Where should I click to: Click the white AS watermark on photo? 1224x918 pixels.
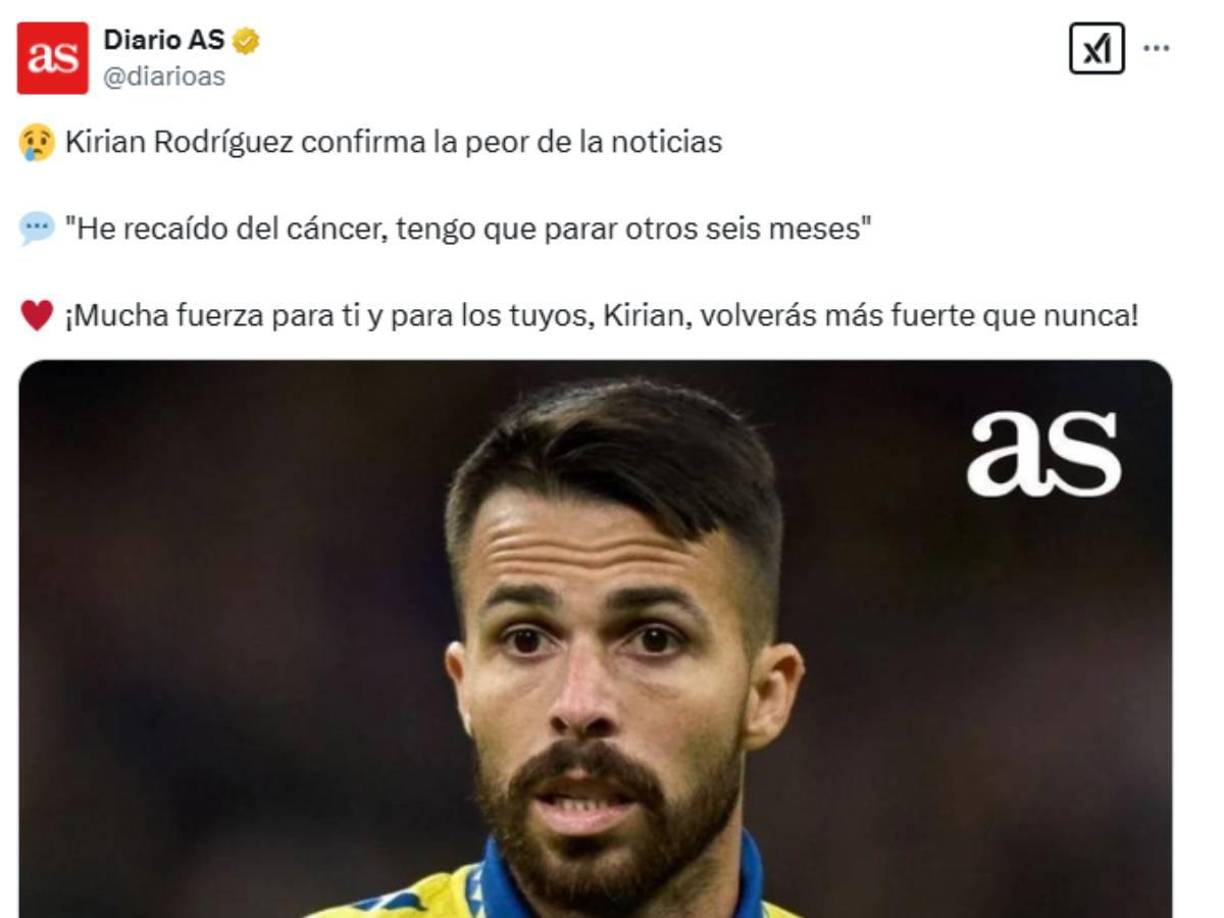click(1043, 453)
